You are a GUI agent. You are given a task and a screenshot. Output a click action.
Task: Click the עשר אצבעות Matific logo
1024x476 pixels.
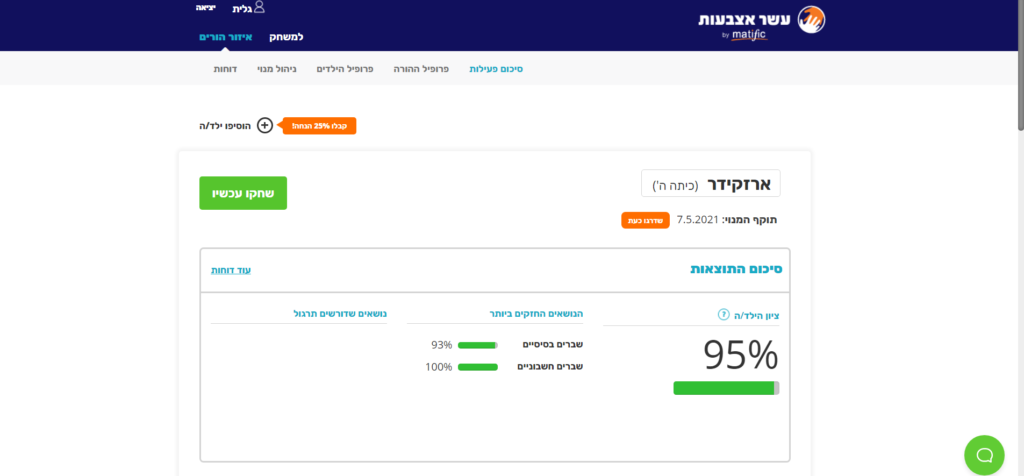click(x=761, y=23)
